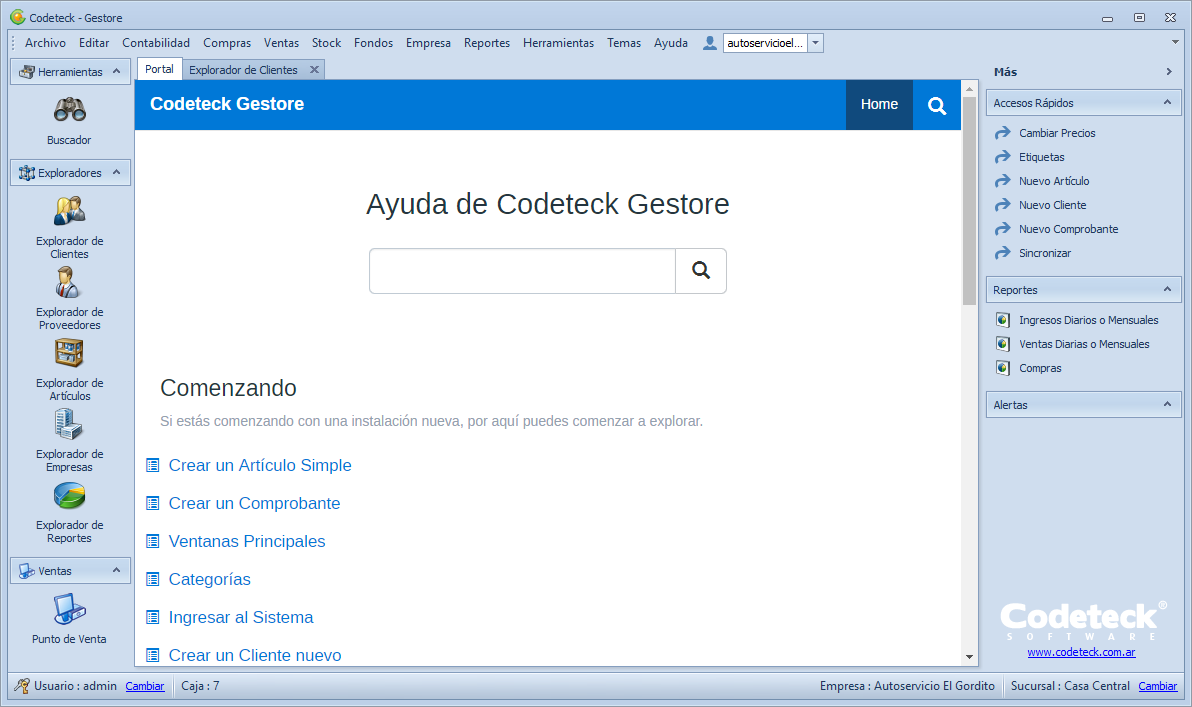Switch to Explorador de Clientes tab
The height and width of the screenshot is (707, 1192).
click(243, 70)
